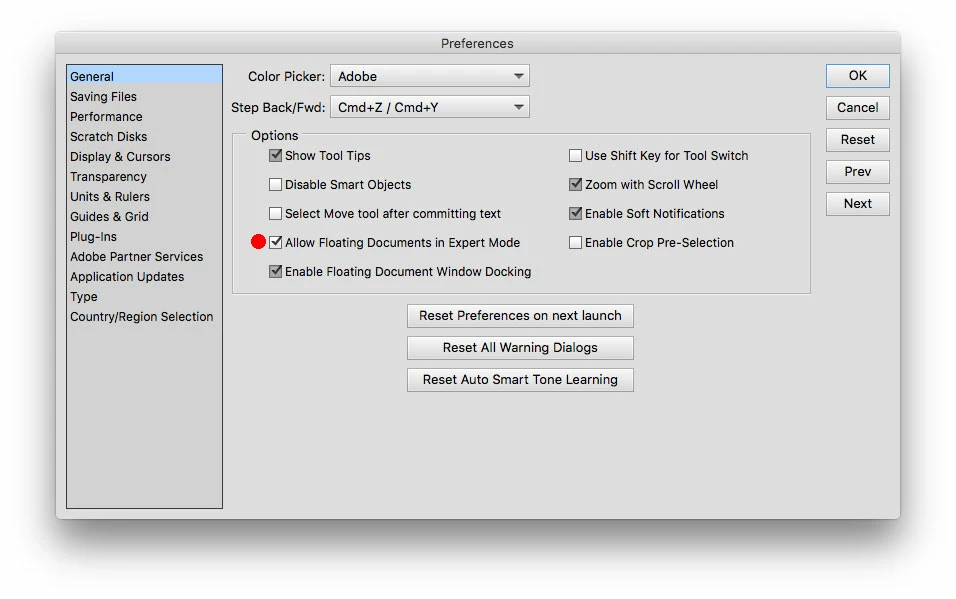Image resolution: width=956 pixels, height=599 pixels.
Task: Enable Disable Smart Objects checkbox
Action: (276, 184)
